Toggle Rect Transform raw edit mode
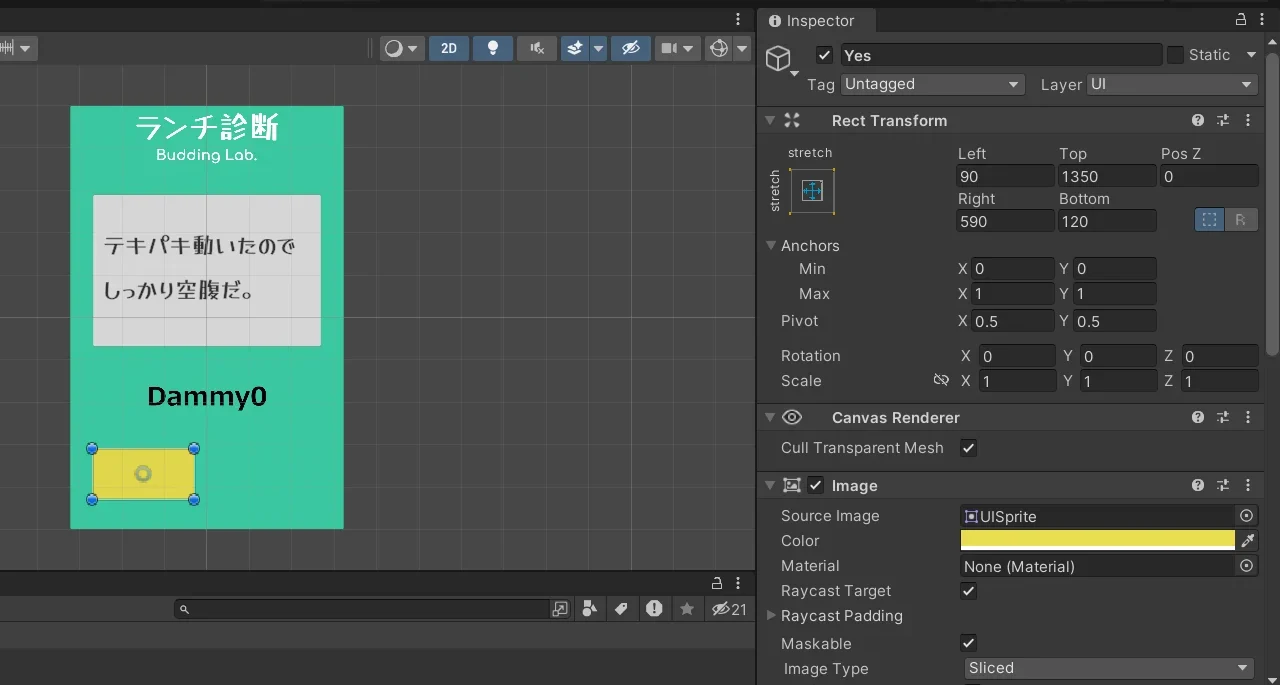Screen dimensions: 1280x685 [1240, 220]
